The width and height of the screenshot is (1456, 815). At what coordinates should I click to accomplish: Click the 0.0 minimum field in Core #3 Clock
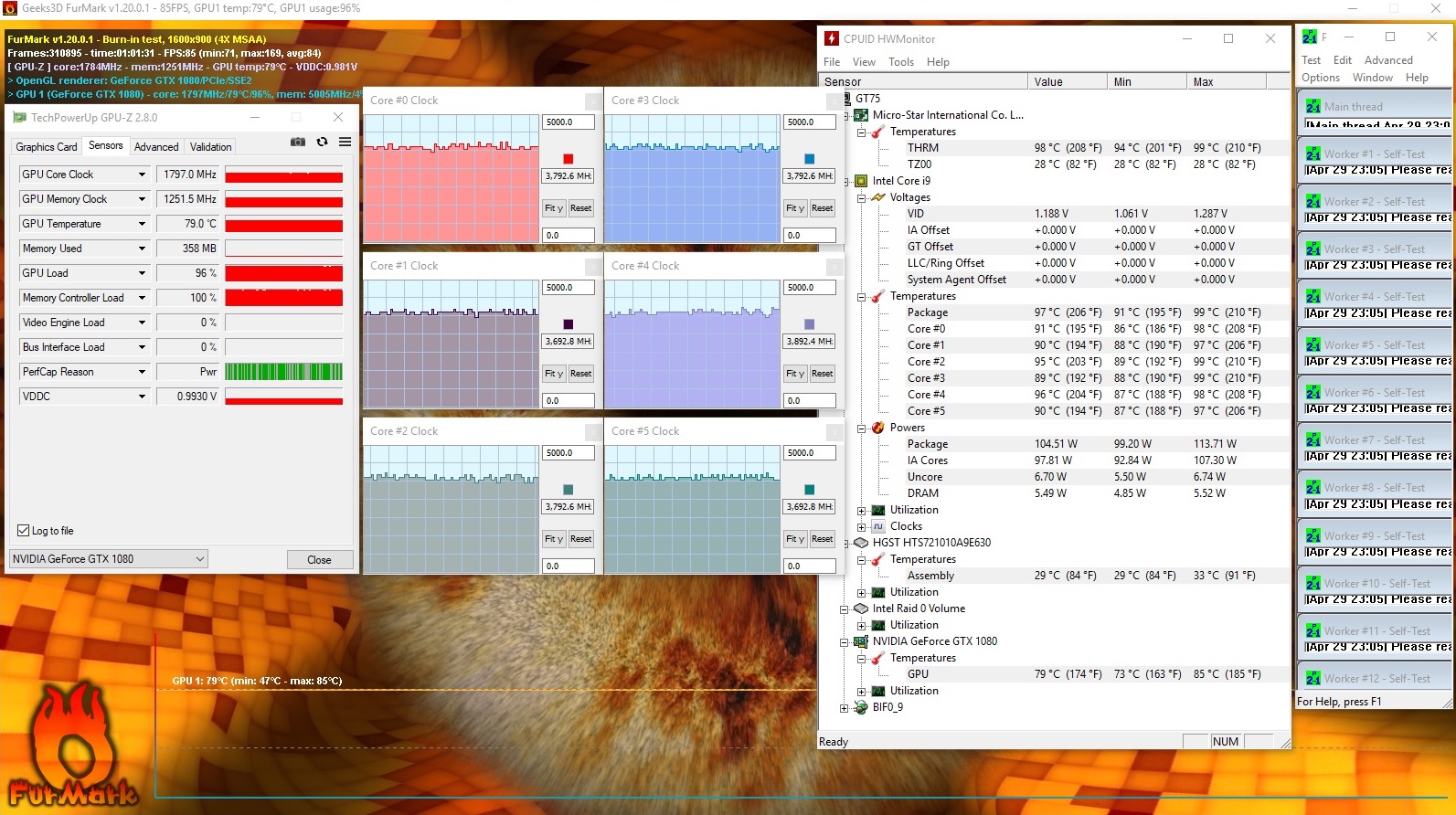coord(810,236)
